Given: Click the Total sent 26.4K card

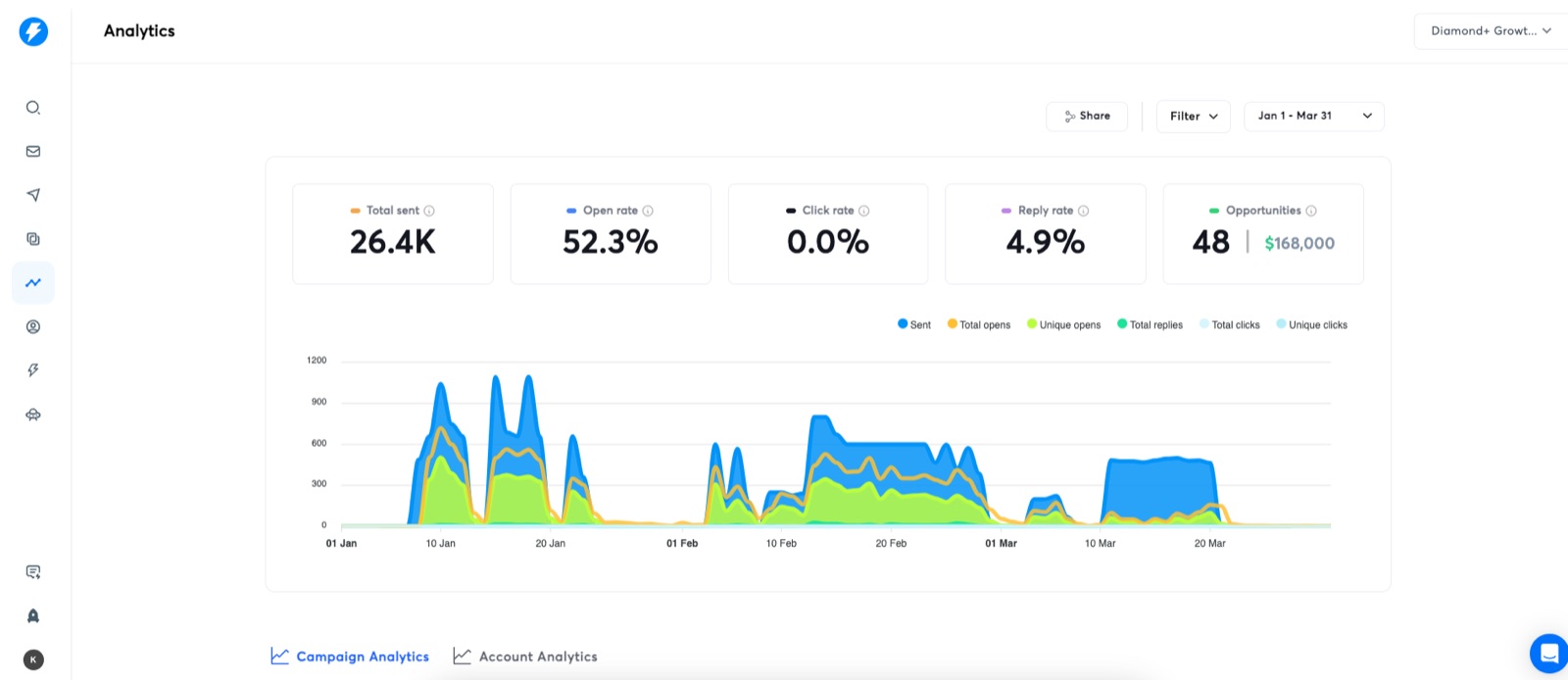Looking at the screenshot, I should (x=393, y=234).
